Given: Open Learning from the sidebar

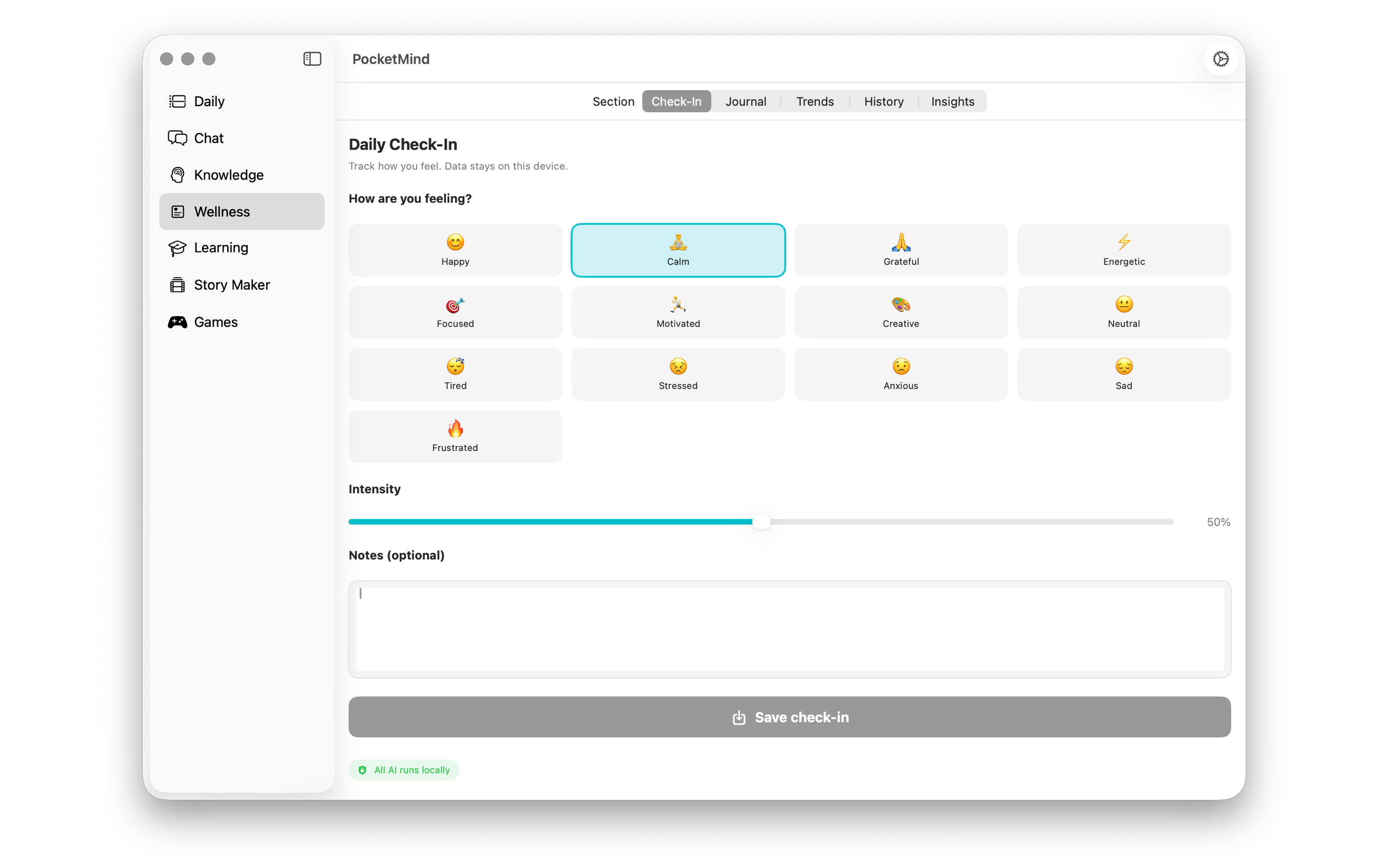Looking at the screenshot, I should point(242,248).
